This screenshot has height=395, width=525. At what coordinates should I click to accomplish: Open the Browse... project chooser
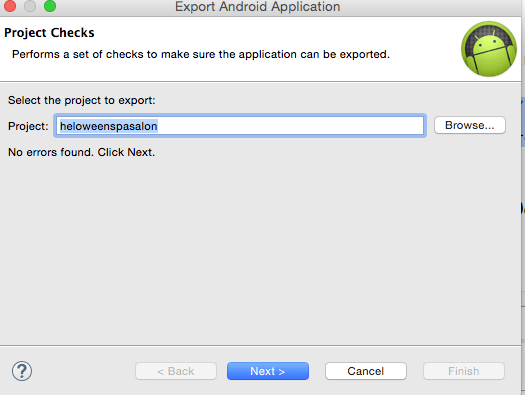click(469, 125)
